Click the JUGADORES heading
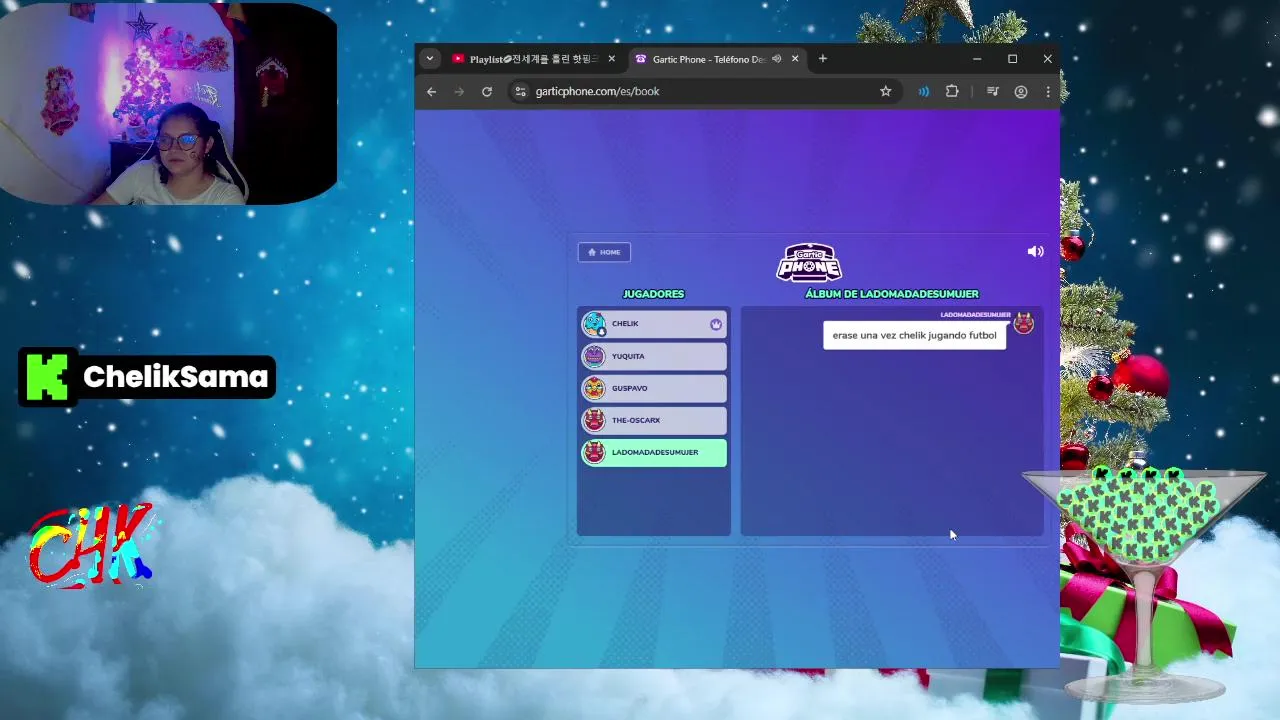The height and width of the screenshot is (720, 1280). (x=653, y=294)
